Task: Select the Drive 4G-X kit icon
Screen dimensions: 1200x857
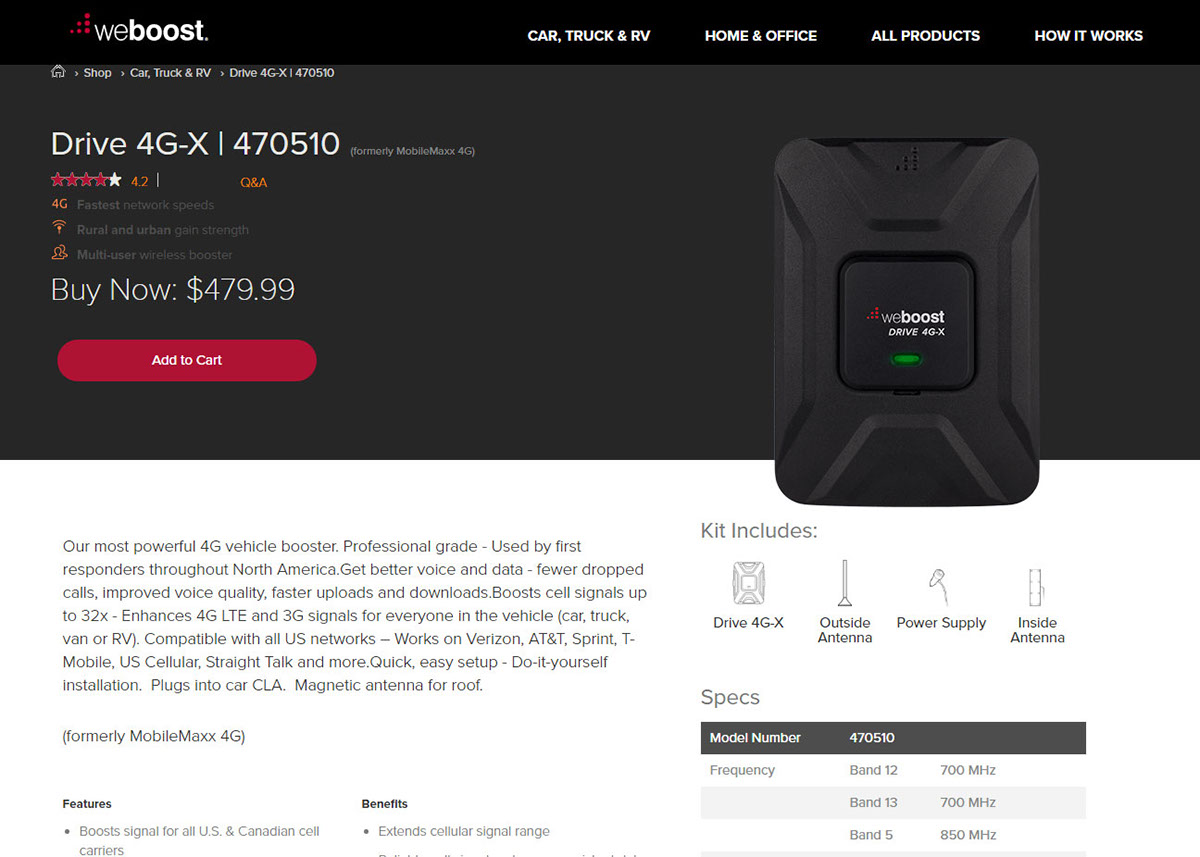Action: click(x=748, y=582)
